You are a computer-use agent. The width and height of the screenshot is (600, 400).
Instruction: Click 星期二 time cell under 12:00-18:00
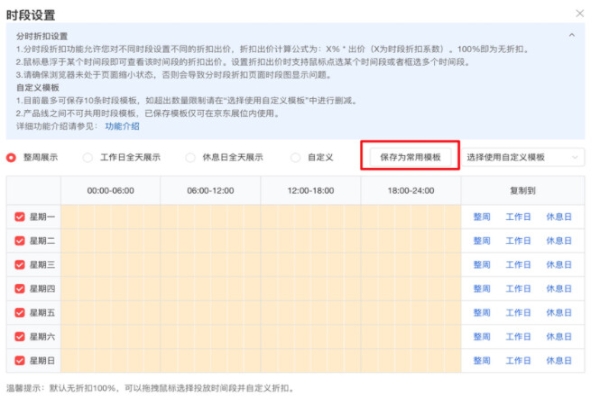coord(310,241)
